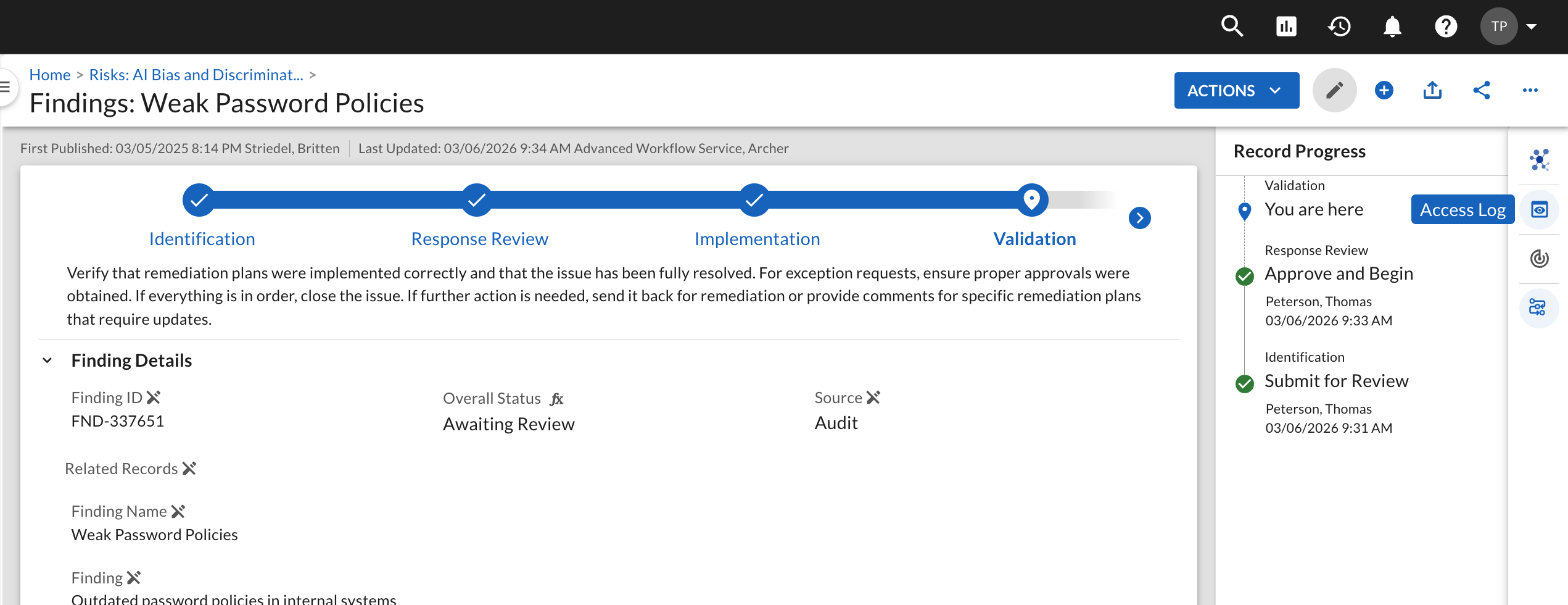Select the Response Review step circle
1568x605 pixels.
tap(477, 200)
